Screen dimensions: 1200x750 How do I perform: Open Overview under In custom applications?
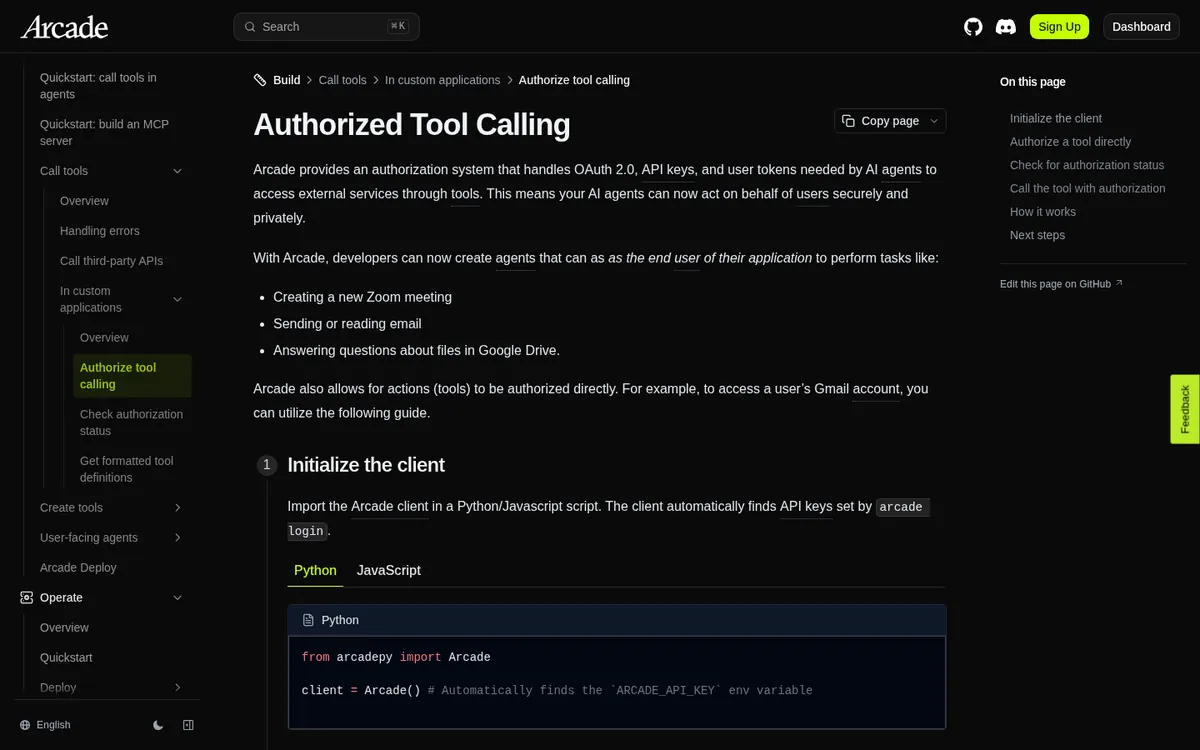click(x=104, y=337)
